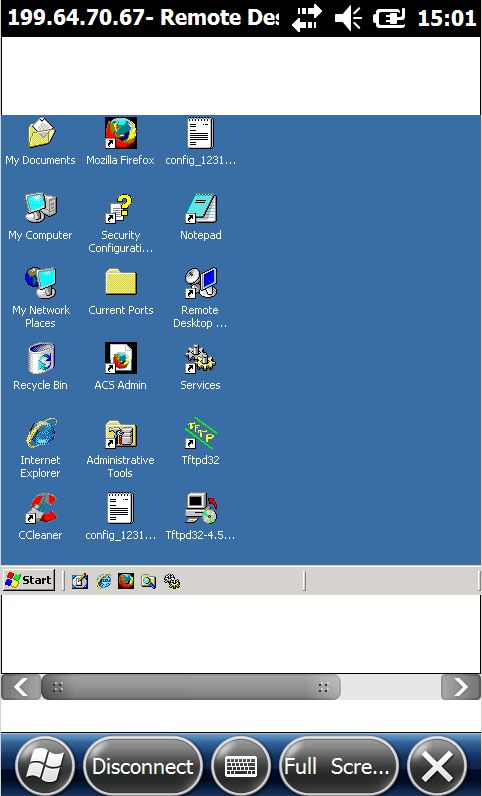The width and height of the screenshot is (482, 796).
Task: Launch Firefox from the Quick Launch bar
Action: 126,581
